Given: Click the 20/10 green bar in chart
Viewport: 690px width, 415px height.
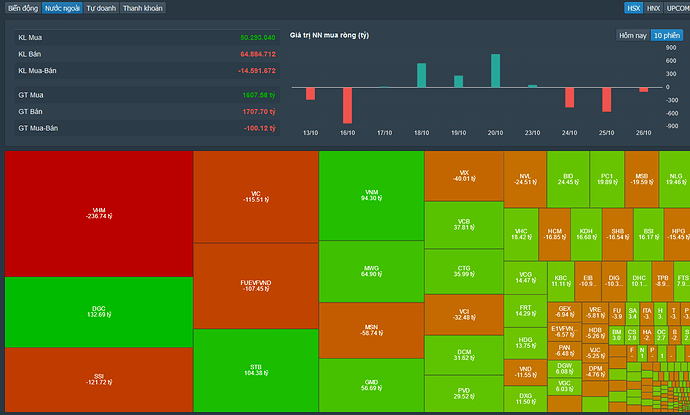Looking at the screenshot, I should (495, 71).
